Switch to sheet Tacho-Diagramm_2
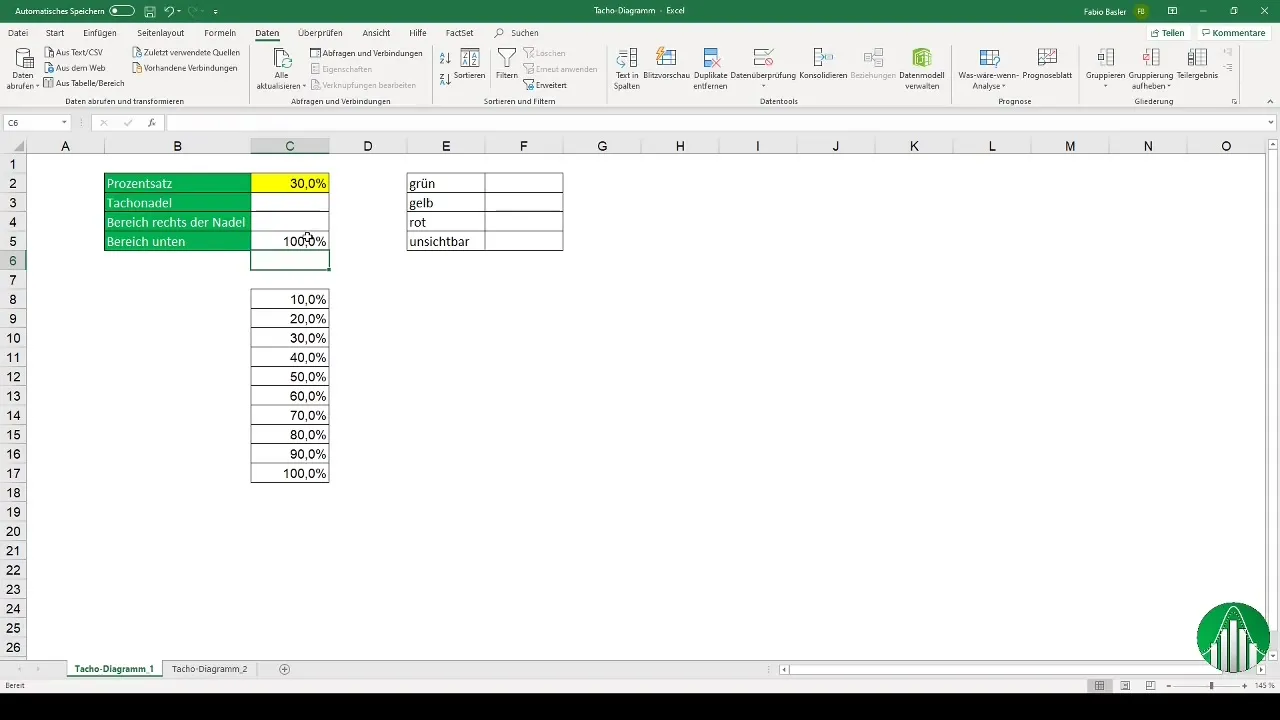Screen dimensions: 1280x720 pos(209,669)
